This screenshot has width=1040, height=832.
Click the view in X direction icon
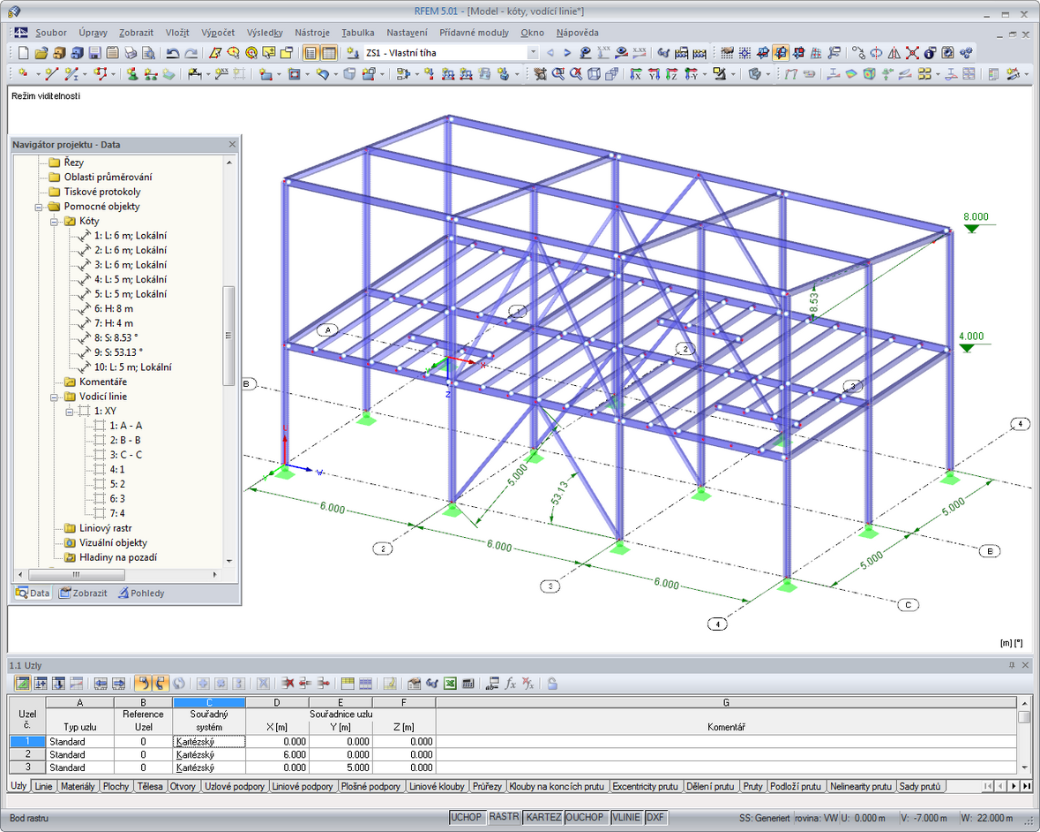(x=635, y=74)
